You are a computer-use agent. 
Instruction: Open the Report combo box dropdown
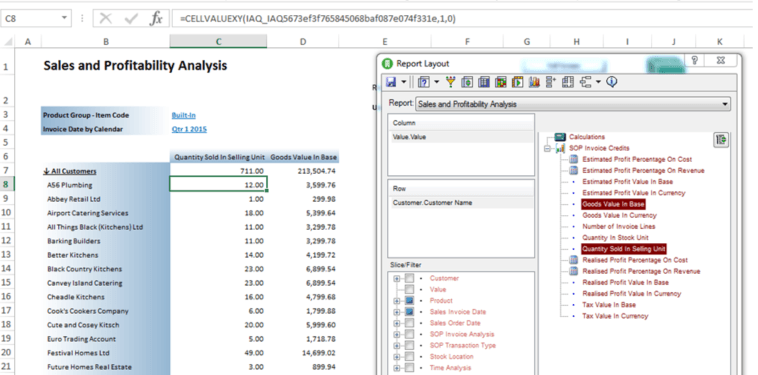click(x=725, y=104)
